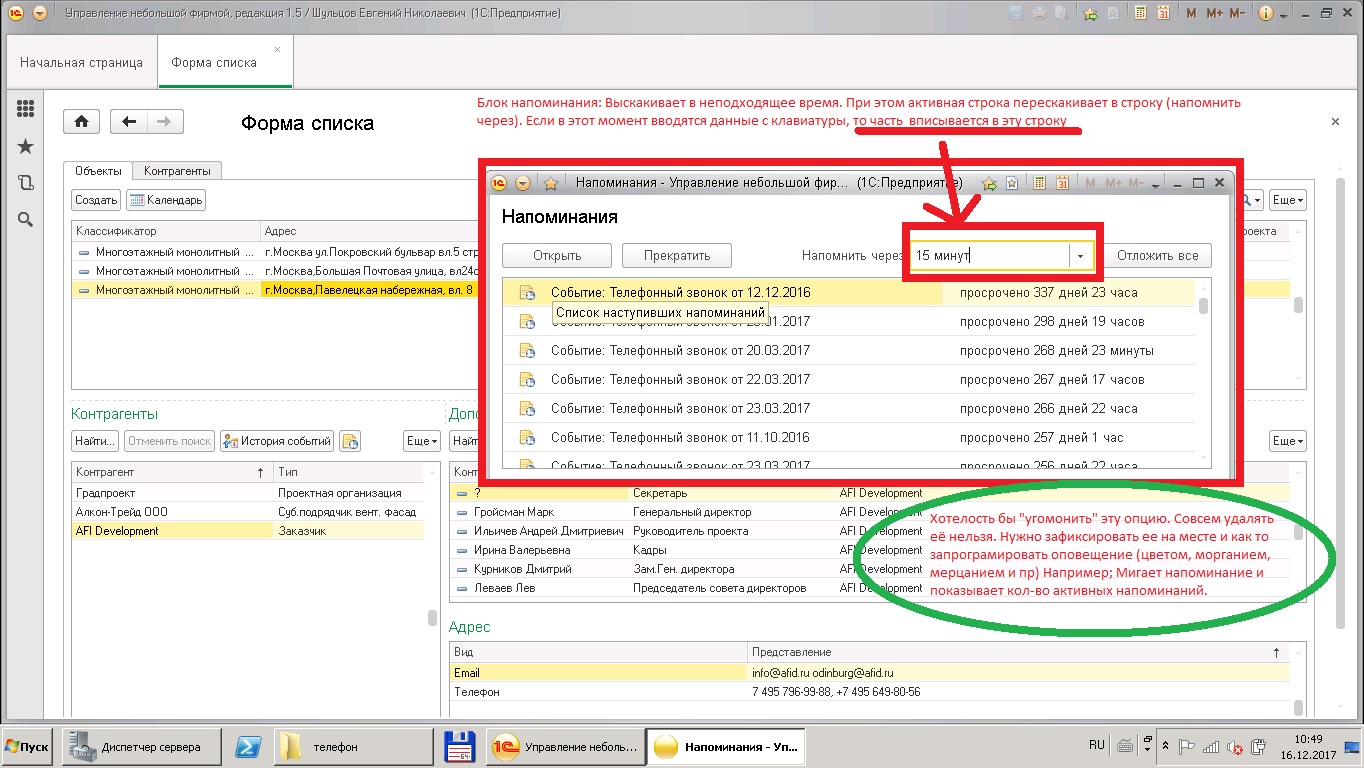
Task: Click the Прекратить button in reminders
Action: tap(676, 255)
